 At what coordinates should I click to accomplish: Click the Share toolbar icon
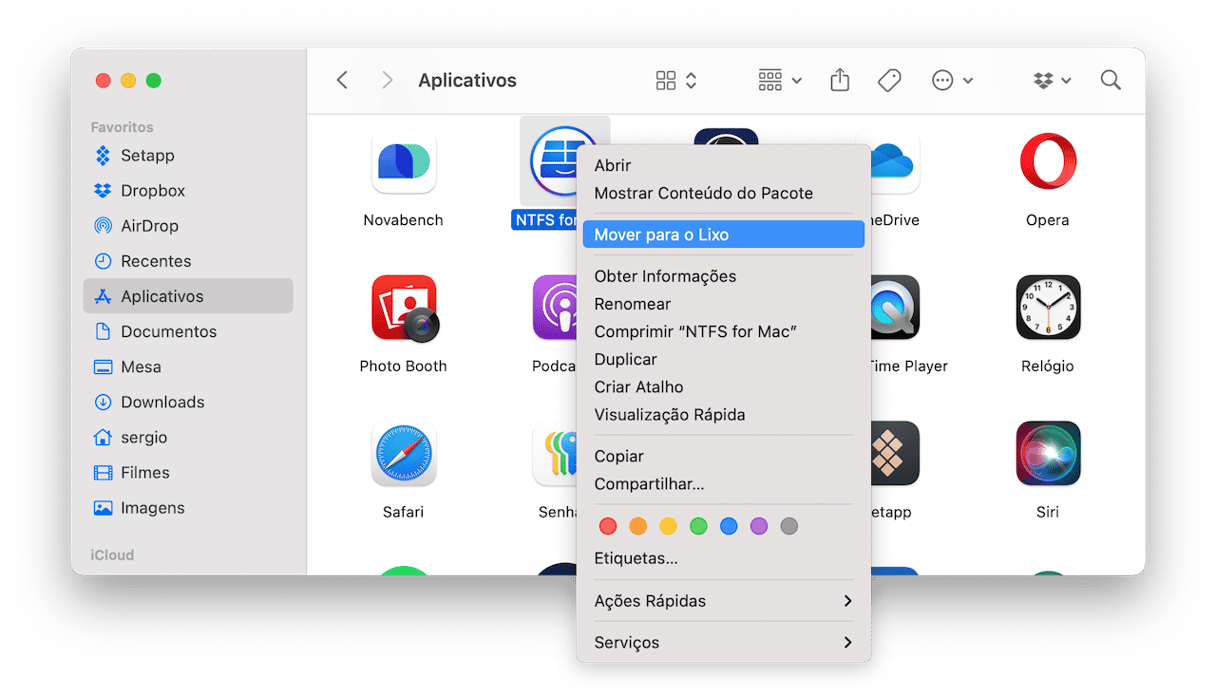point(840,80)
